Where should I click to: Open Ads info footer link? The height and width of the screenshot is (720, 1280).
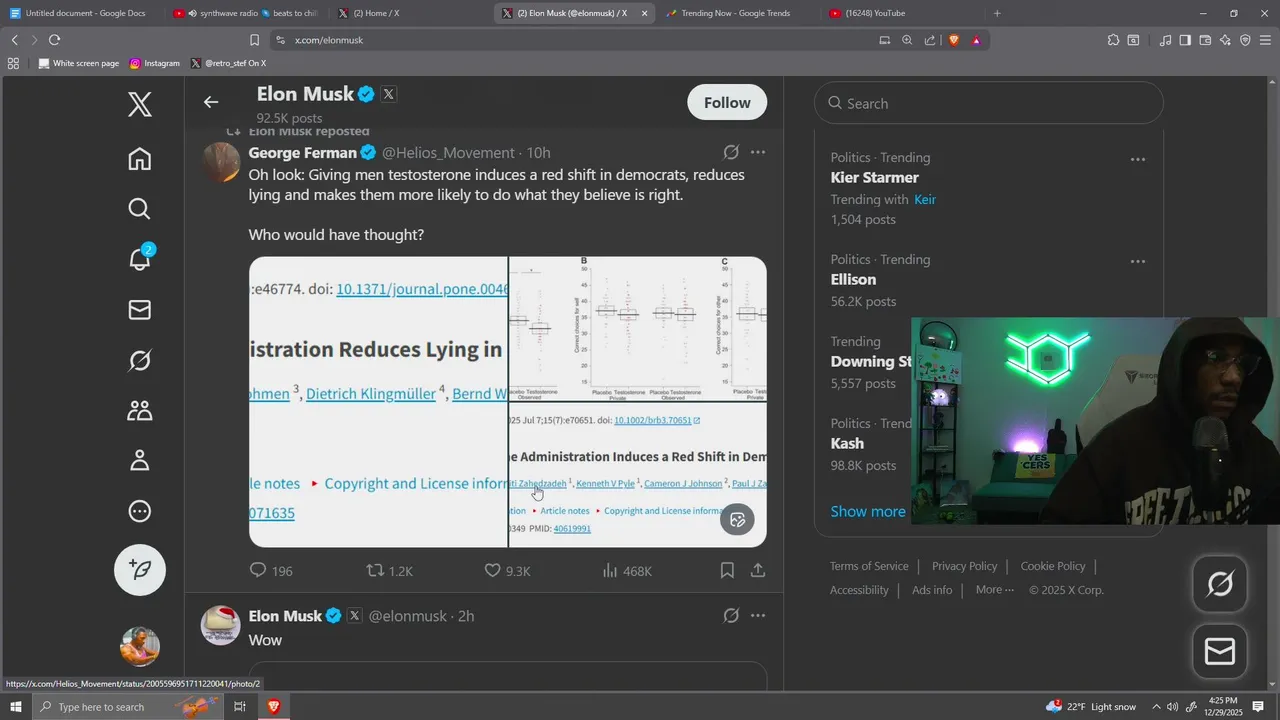coord(932,590)
